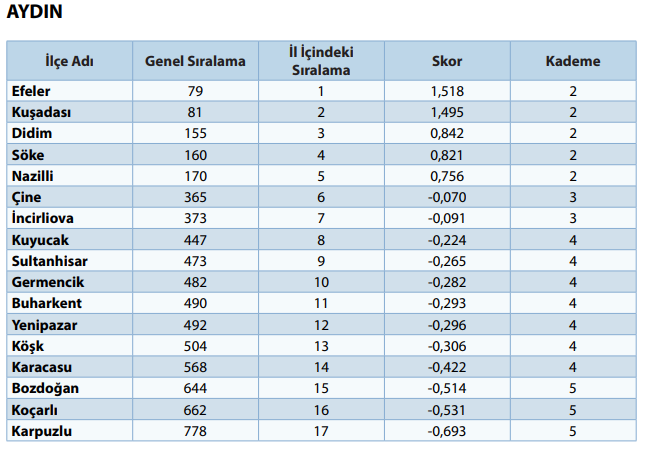Screen dimensions: 652x450
Task: Click the Buharkent district name
Action: [47, 303]
